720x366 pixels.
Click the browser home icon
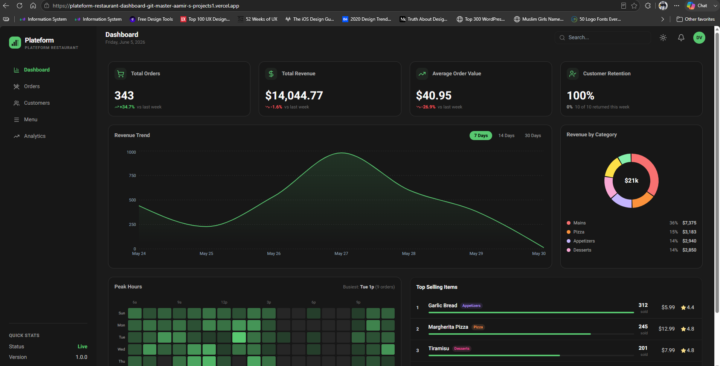coord(33,6)
